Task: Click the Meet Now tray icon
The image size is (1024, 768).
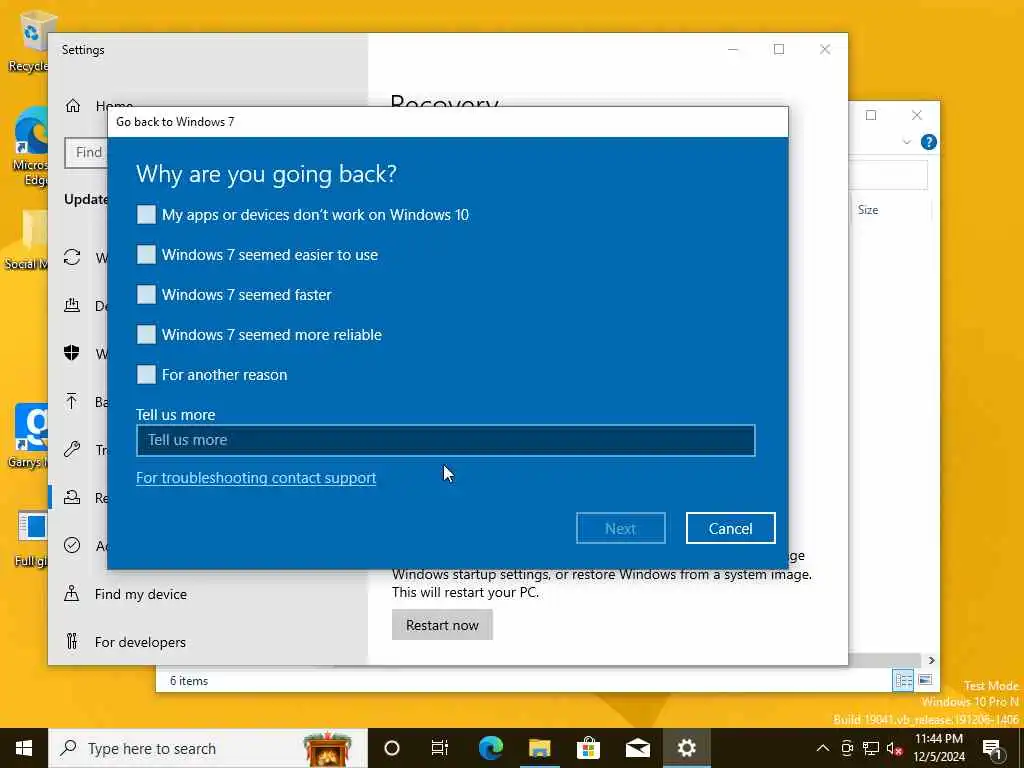Action: [847, 748]
